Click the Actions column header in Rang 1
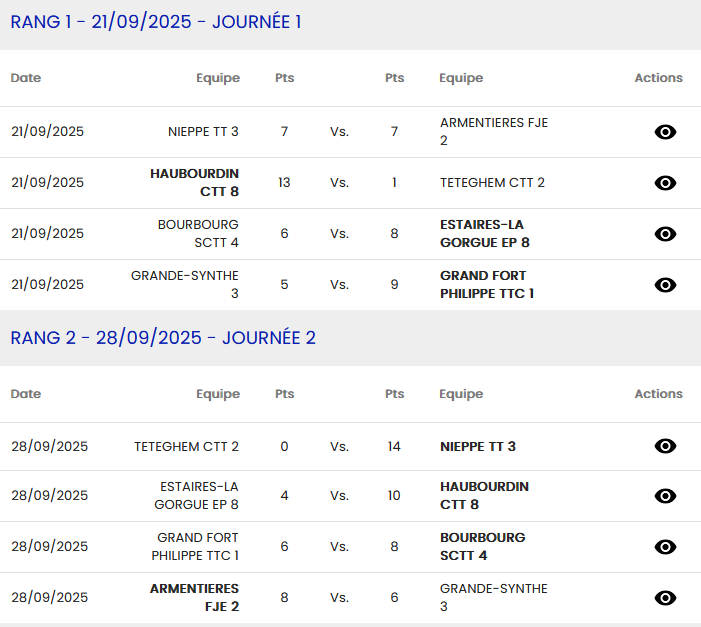Image resolution: width=701 pixels, height=627 pixels. 658,78
